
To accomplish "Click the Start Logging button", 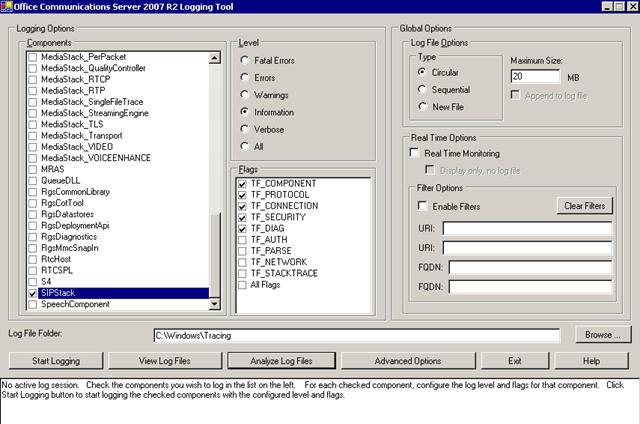I will 56,361.
